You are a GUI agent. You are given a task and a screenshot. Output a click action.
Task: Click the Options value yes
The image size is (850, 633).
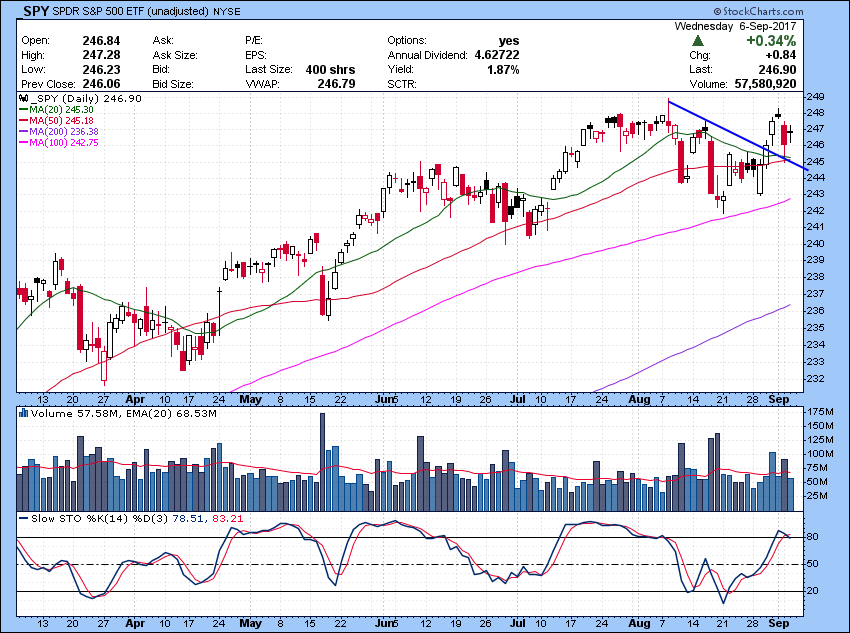pos(509,41)
